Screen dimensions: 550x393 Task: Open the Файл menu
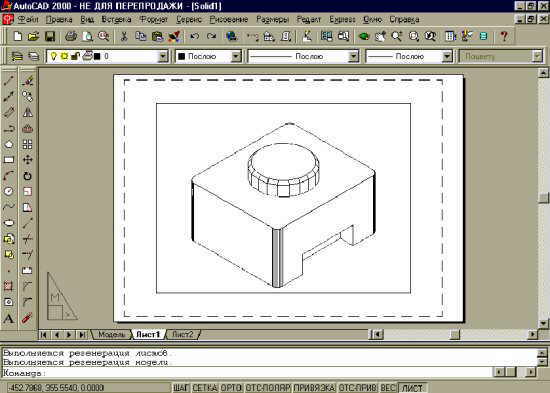click(28, 19)
